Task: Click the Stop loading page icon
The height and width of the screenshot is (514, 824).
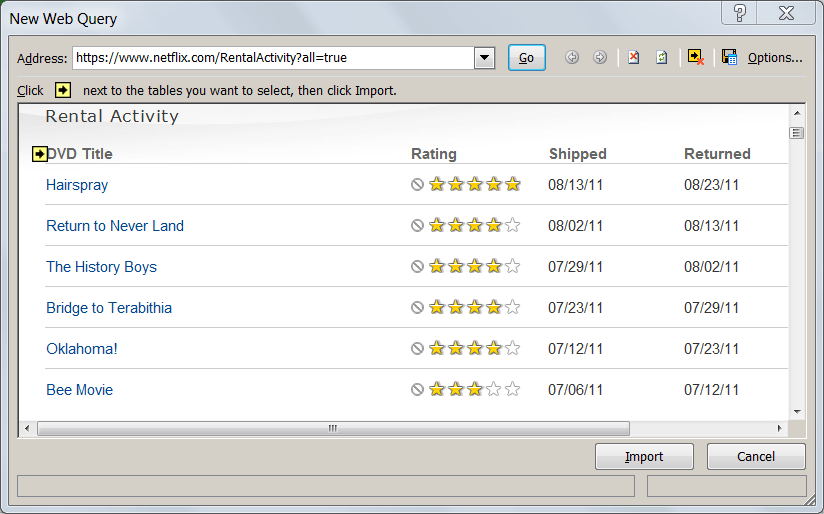Action: point(634,57)
